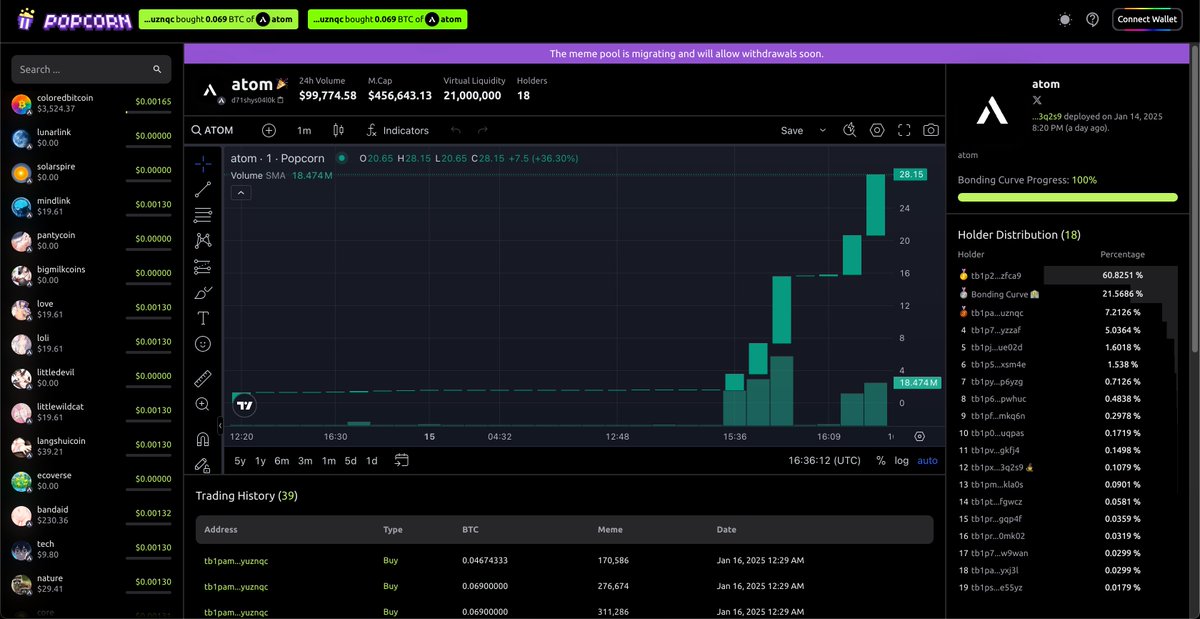Open the emoji icons tool
1200x619 pixels.
[203, 344]
